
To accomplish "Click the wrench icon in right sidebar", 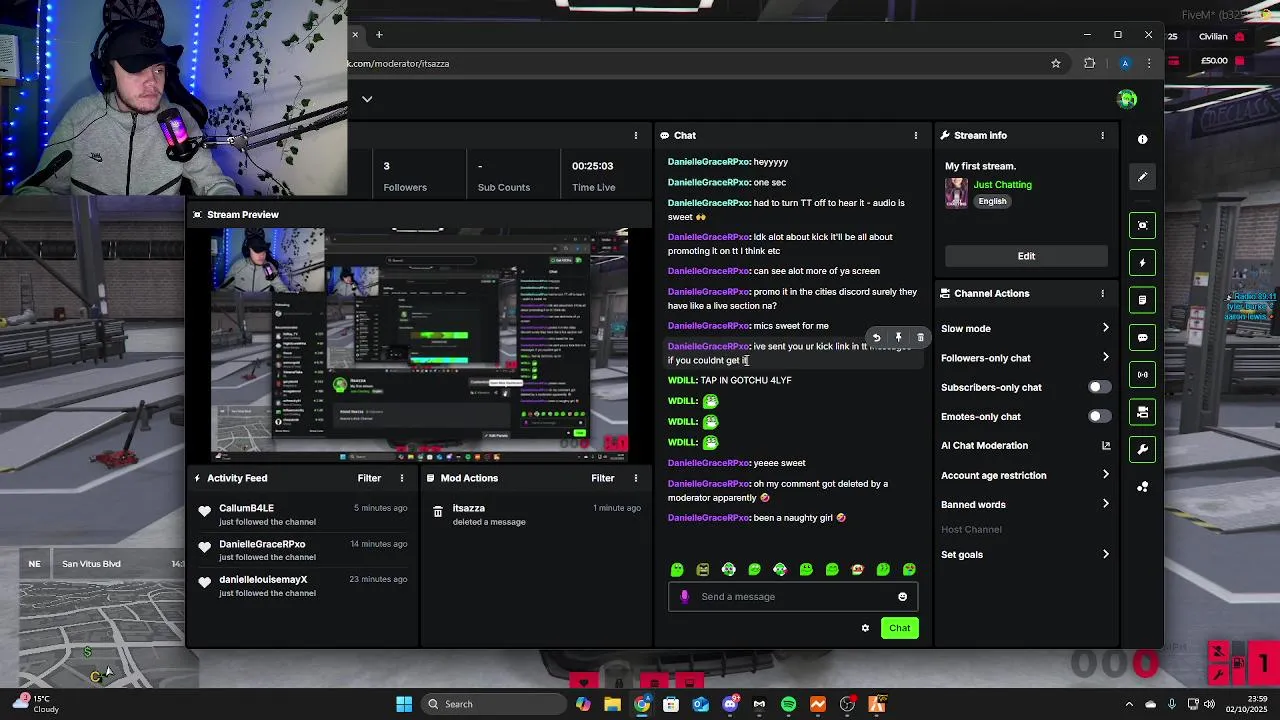I will [1143, 449].
